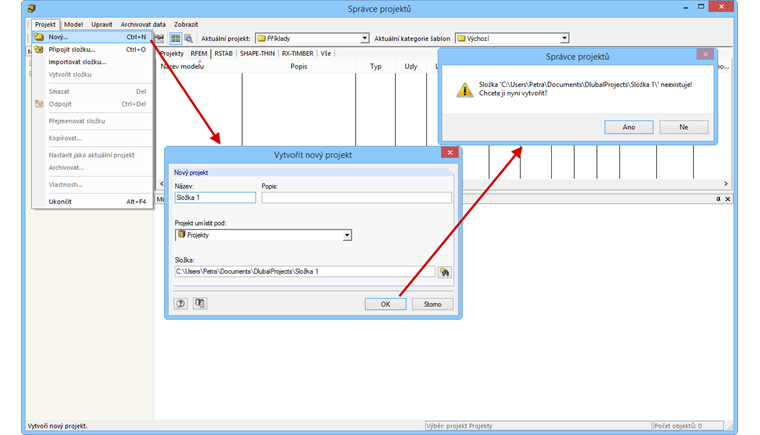The width and height of the screenshot is (760, 435).
Task: Click the 'Počet objektů: 0' status bar text
Action: [678, 426]
